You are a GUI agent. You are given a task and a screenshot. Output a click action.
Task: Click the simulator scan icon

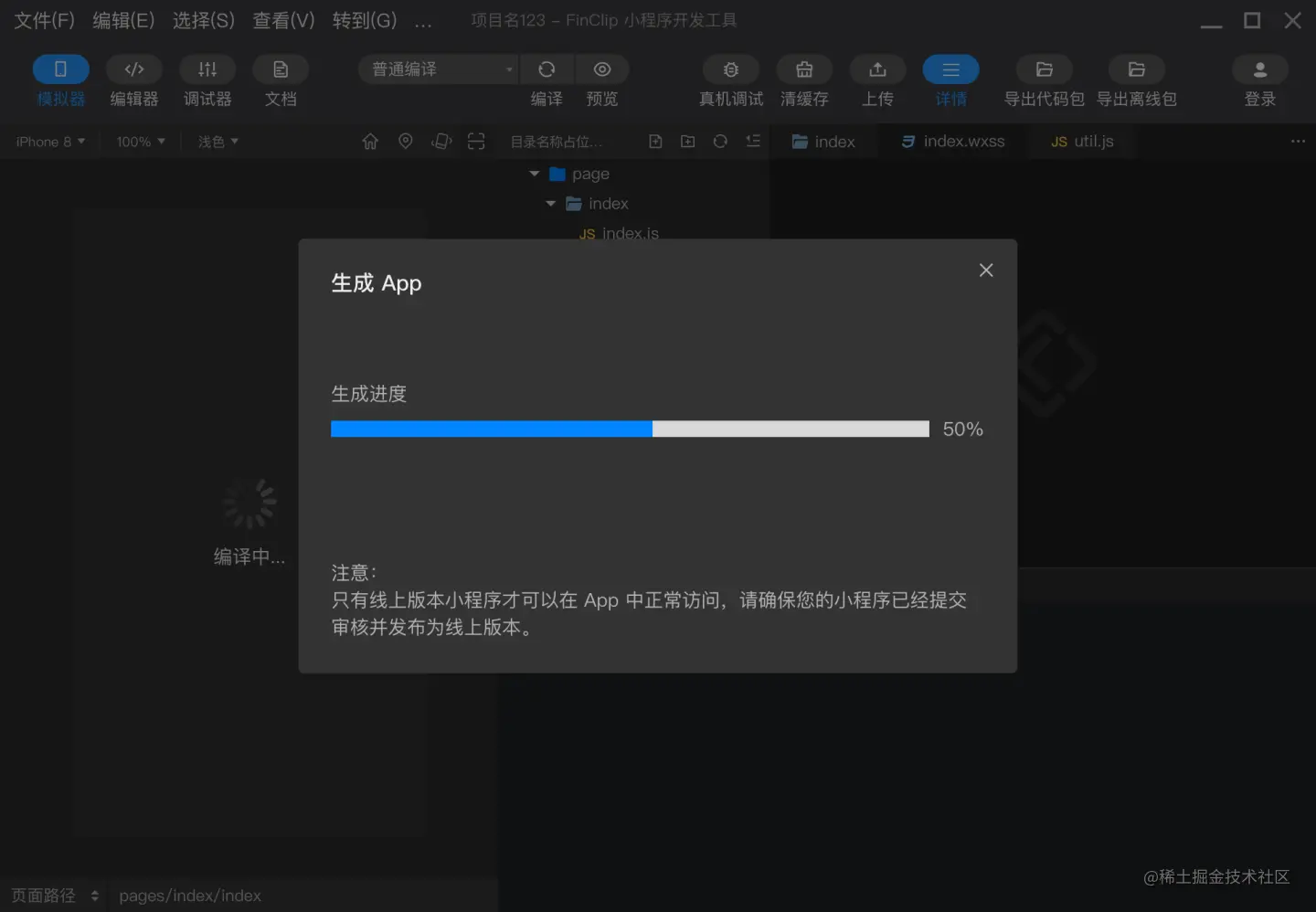476,142
